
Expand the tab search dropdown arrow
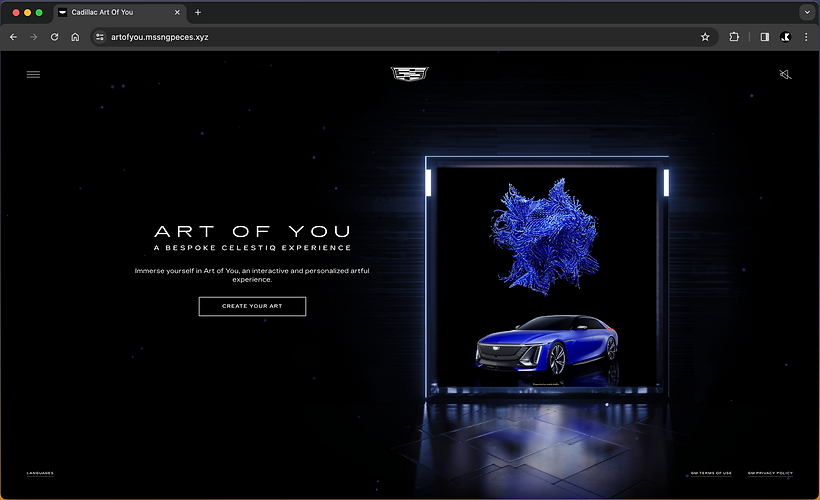point(807,13)
